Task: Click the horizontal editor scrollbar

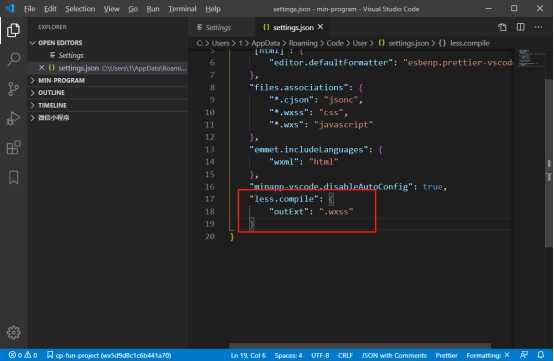Action: (x=359, y=345)
